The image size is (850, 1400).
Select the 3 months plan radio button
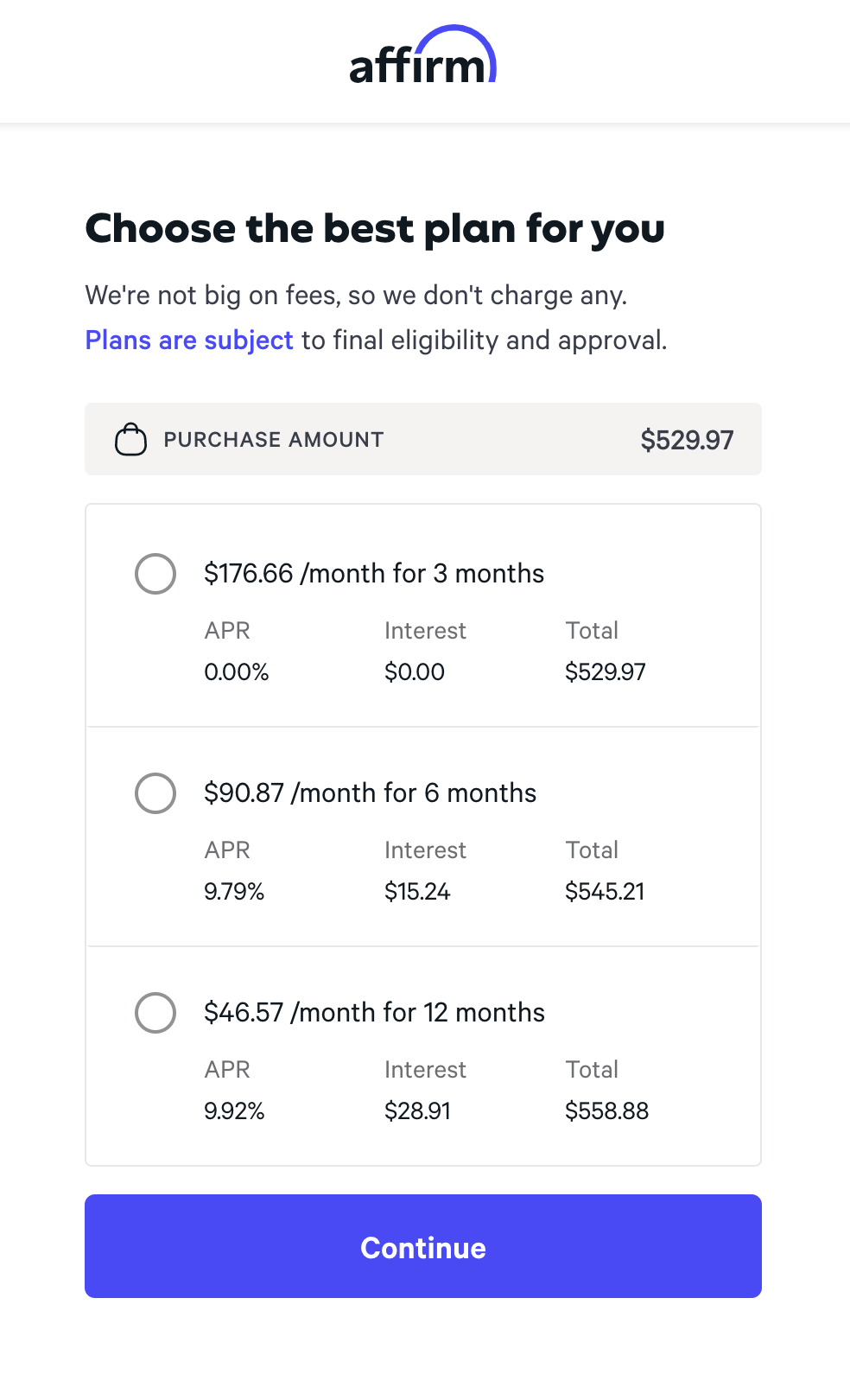pos(155,574)
